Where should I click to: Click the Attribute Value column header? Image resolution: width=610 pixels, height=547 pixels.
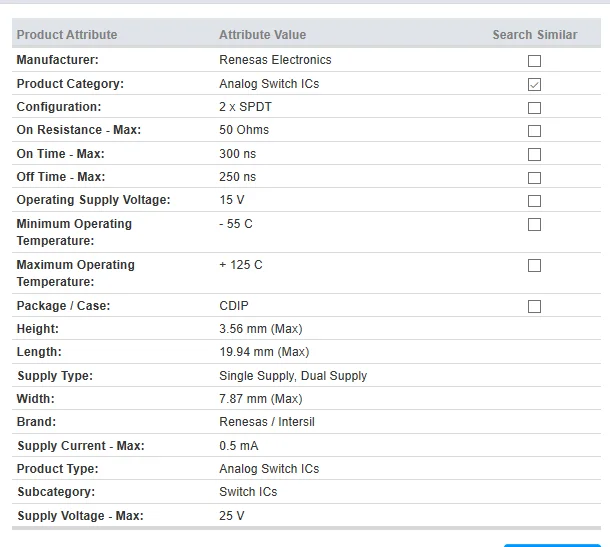tap(263, 35)
